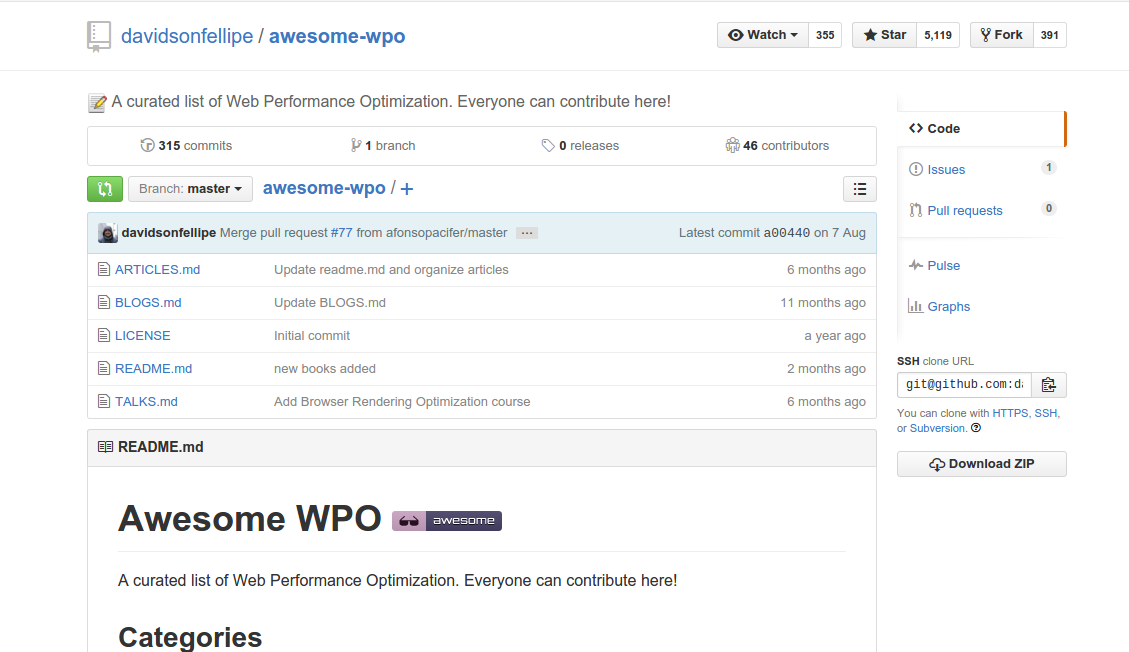View the 355 watchers count

pos(825,35)
